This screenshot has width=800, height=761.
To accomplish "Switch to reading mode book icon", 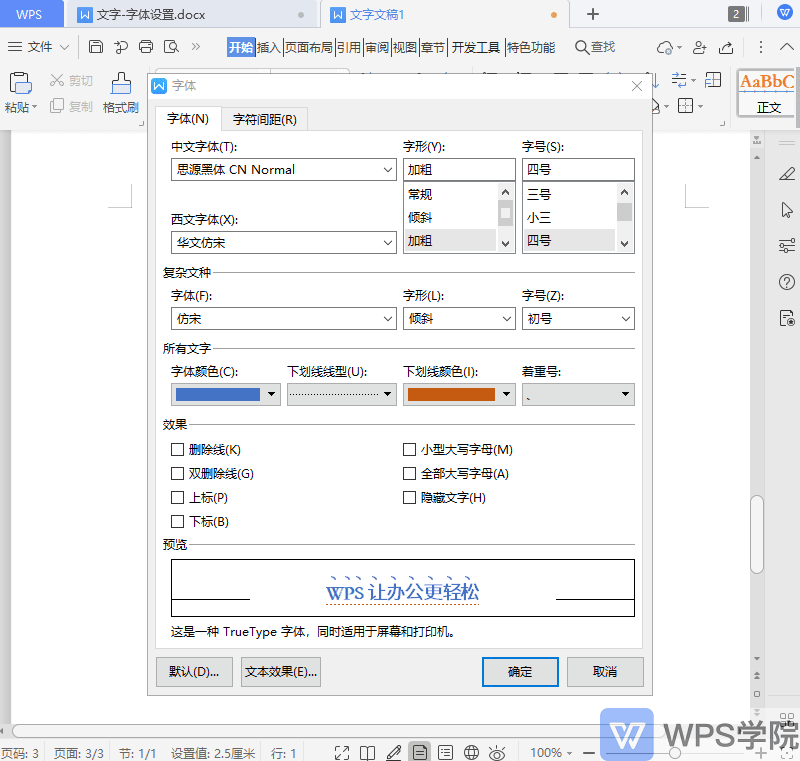I will pyautogui.click(x=367, y=753).
